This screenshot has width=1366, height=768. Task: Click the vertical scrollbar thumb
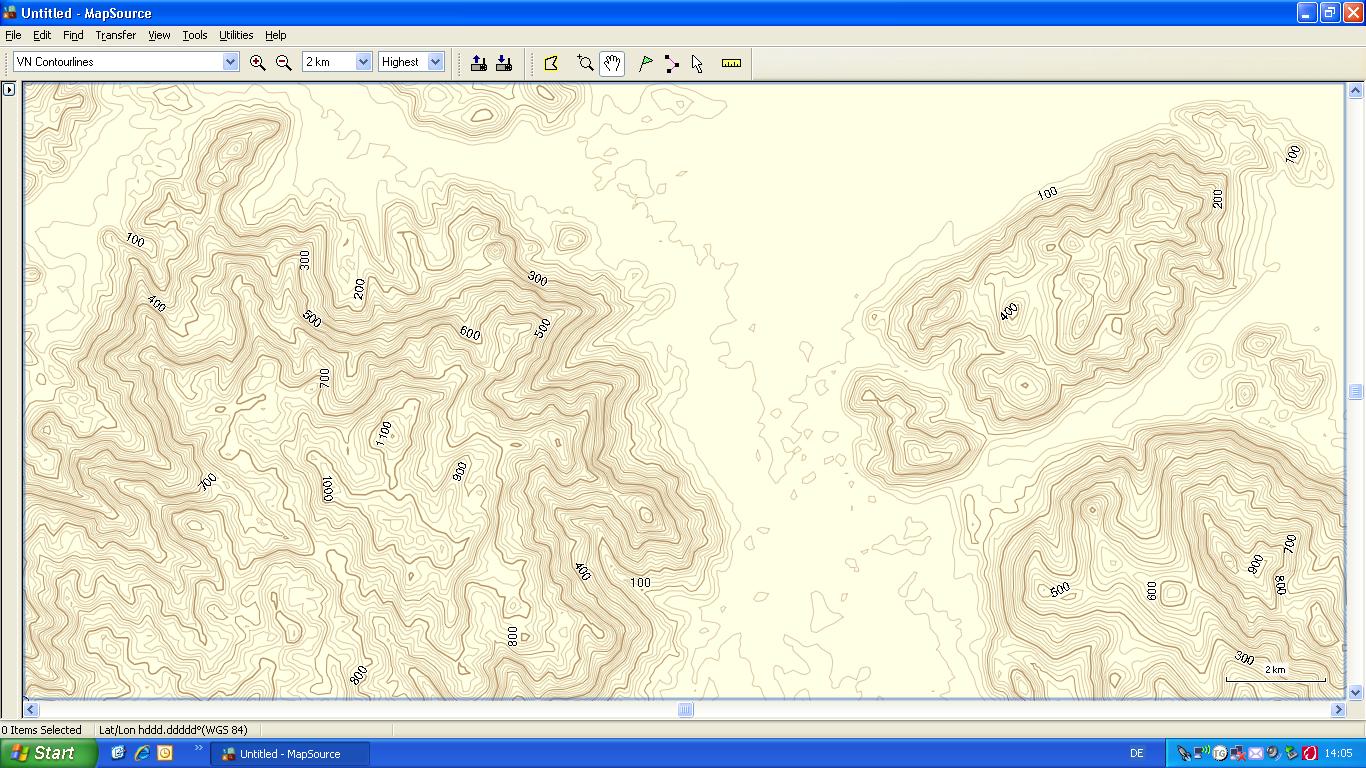tap(1356, 392)
